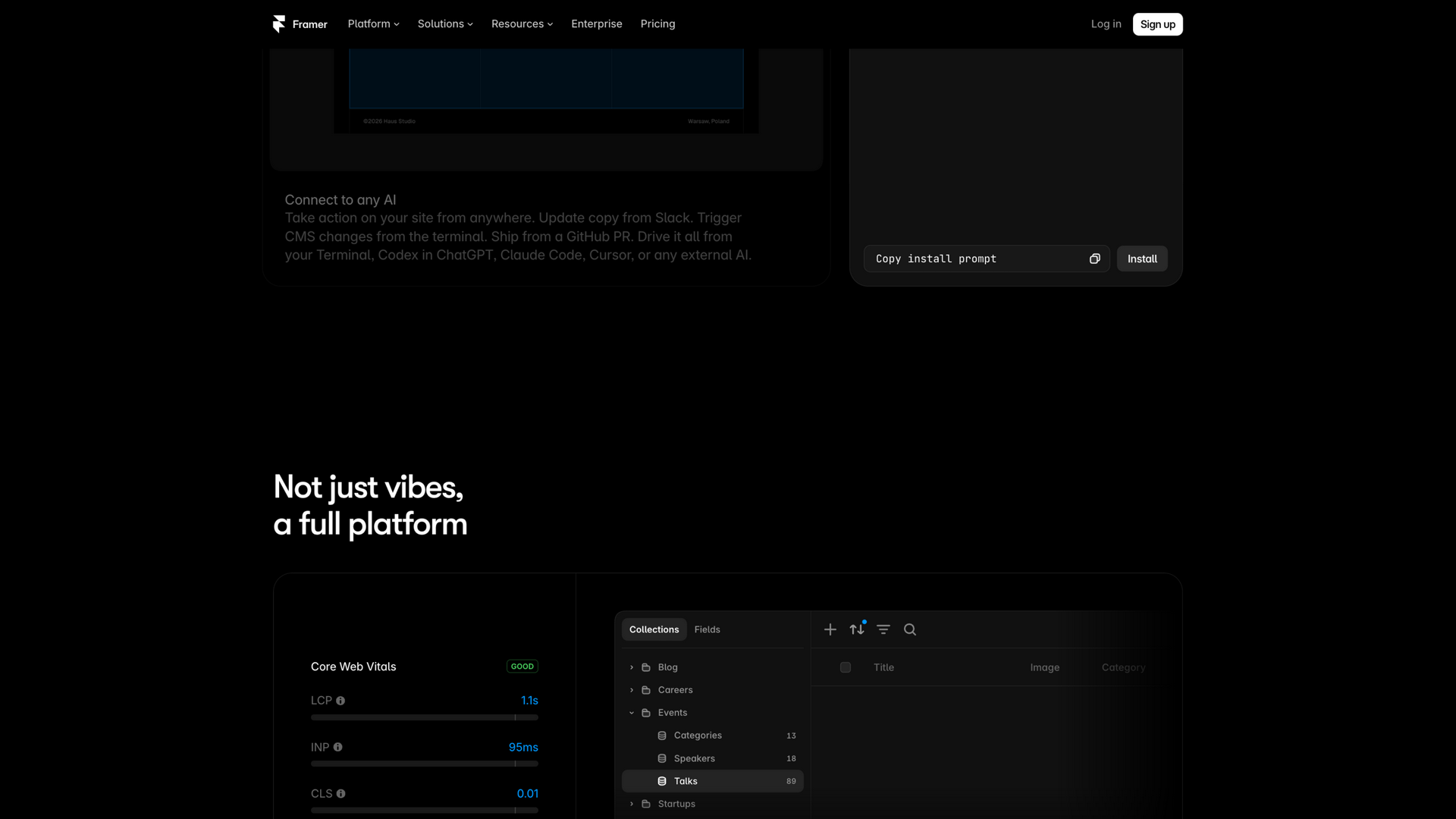Click the Blog folder icon
The height and width of the screenshot is (819, 1456).
[x=646, y=667]
